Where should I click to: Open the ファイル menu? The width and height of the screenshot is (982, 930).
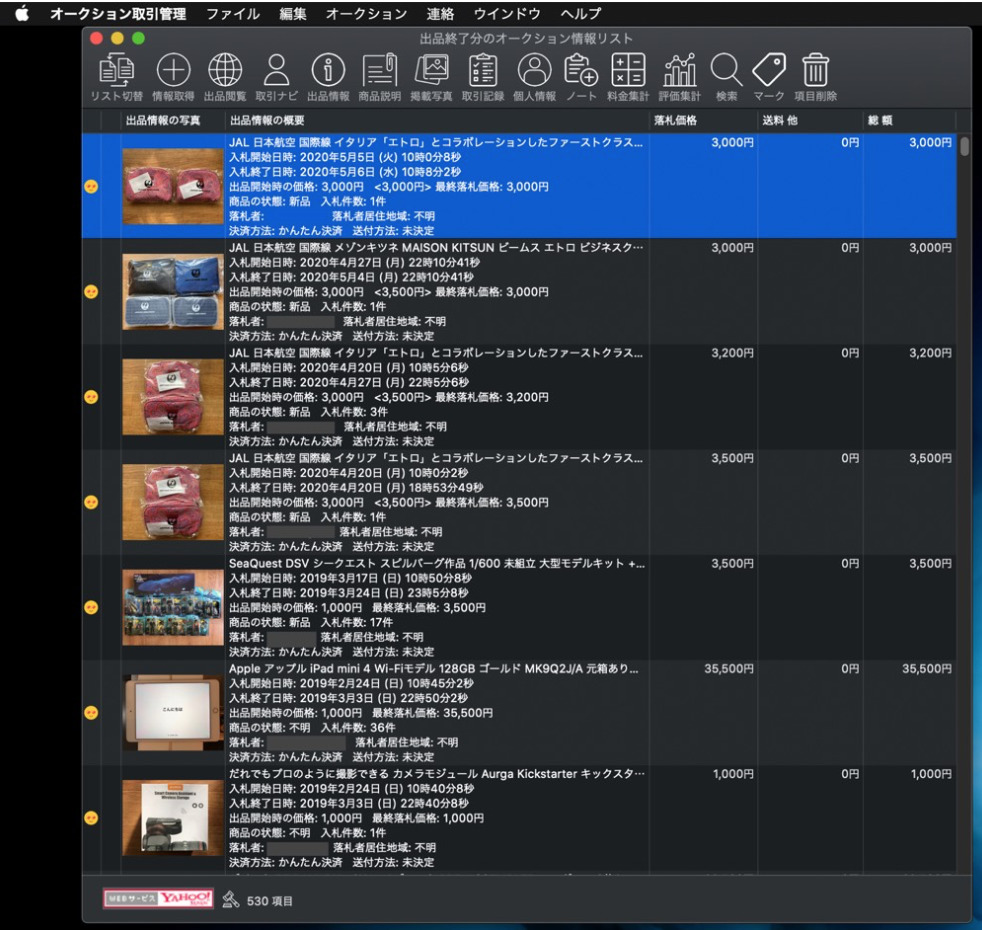pyautogui.click(x=233, y=14)
